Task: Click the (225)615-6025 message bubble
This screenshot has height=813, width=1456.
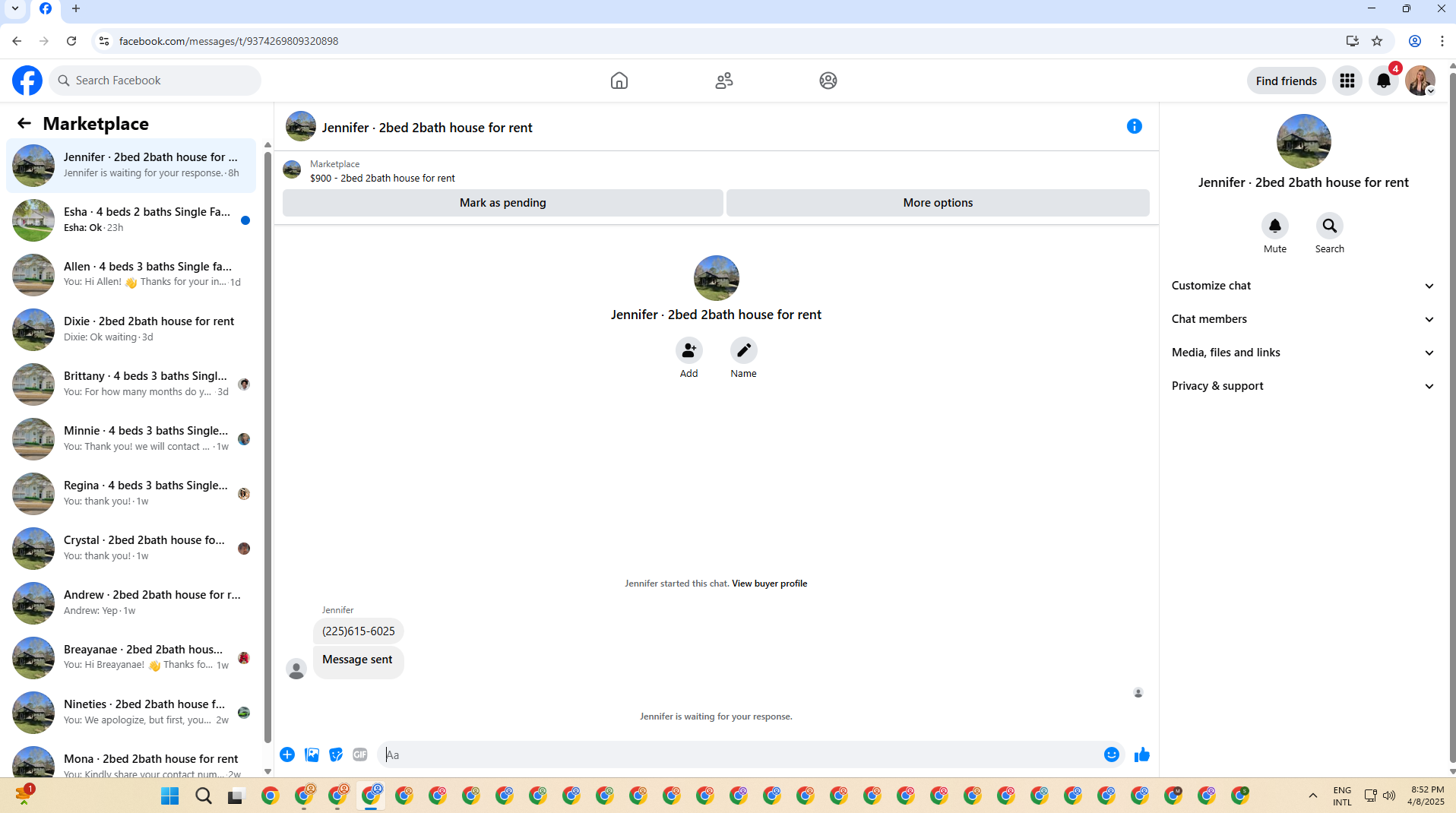Action: click(x=359, y=631)
